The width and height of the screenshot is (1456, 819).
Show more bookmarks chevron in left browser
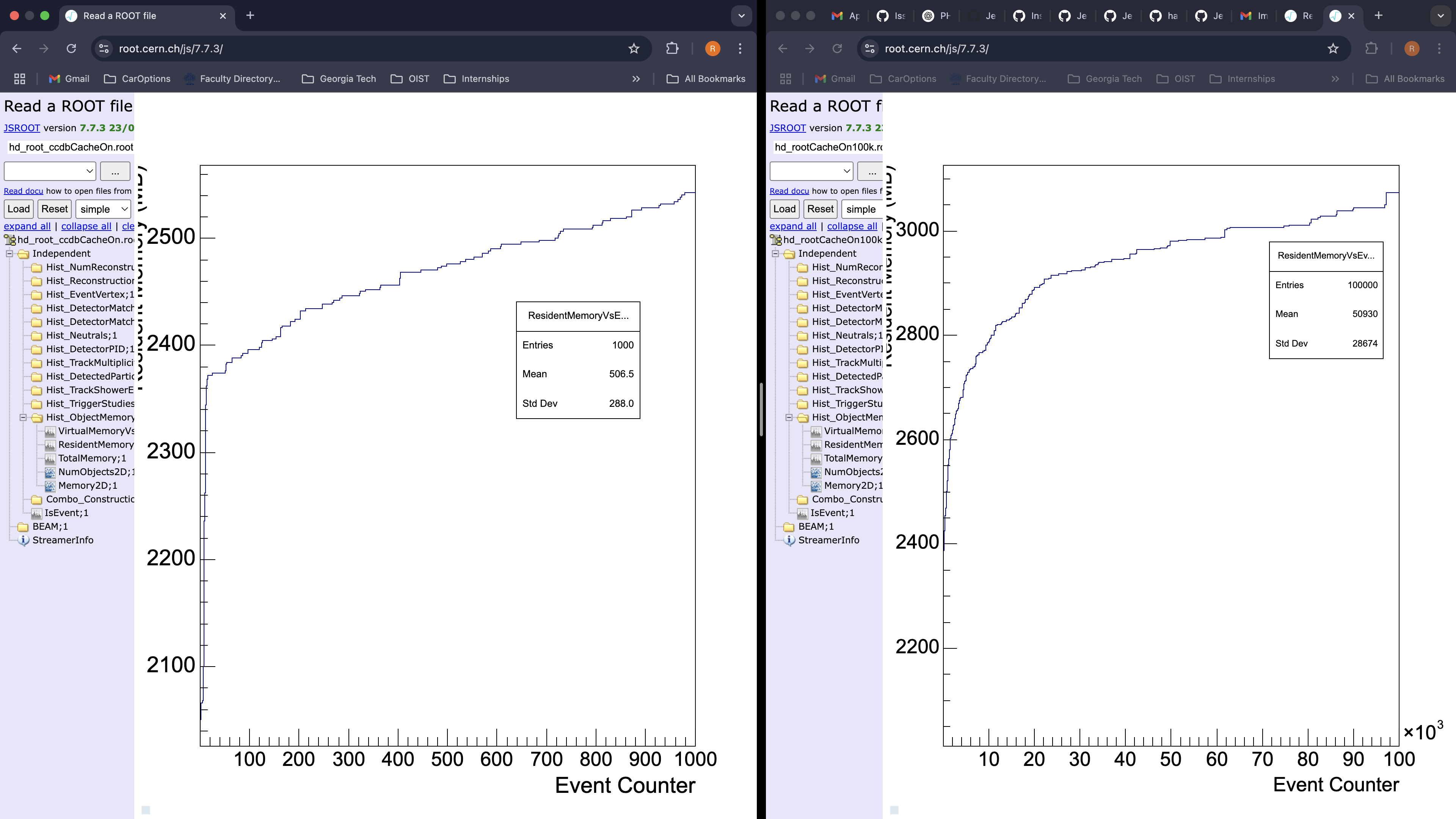coord(636,78)
